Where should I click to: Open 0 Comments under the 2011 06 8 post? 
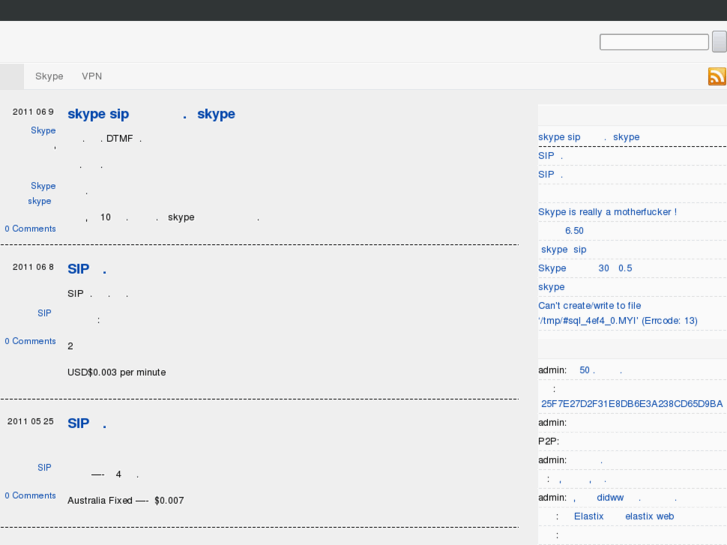click(30, 341)
